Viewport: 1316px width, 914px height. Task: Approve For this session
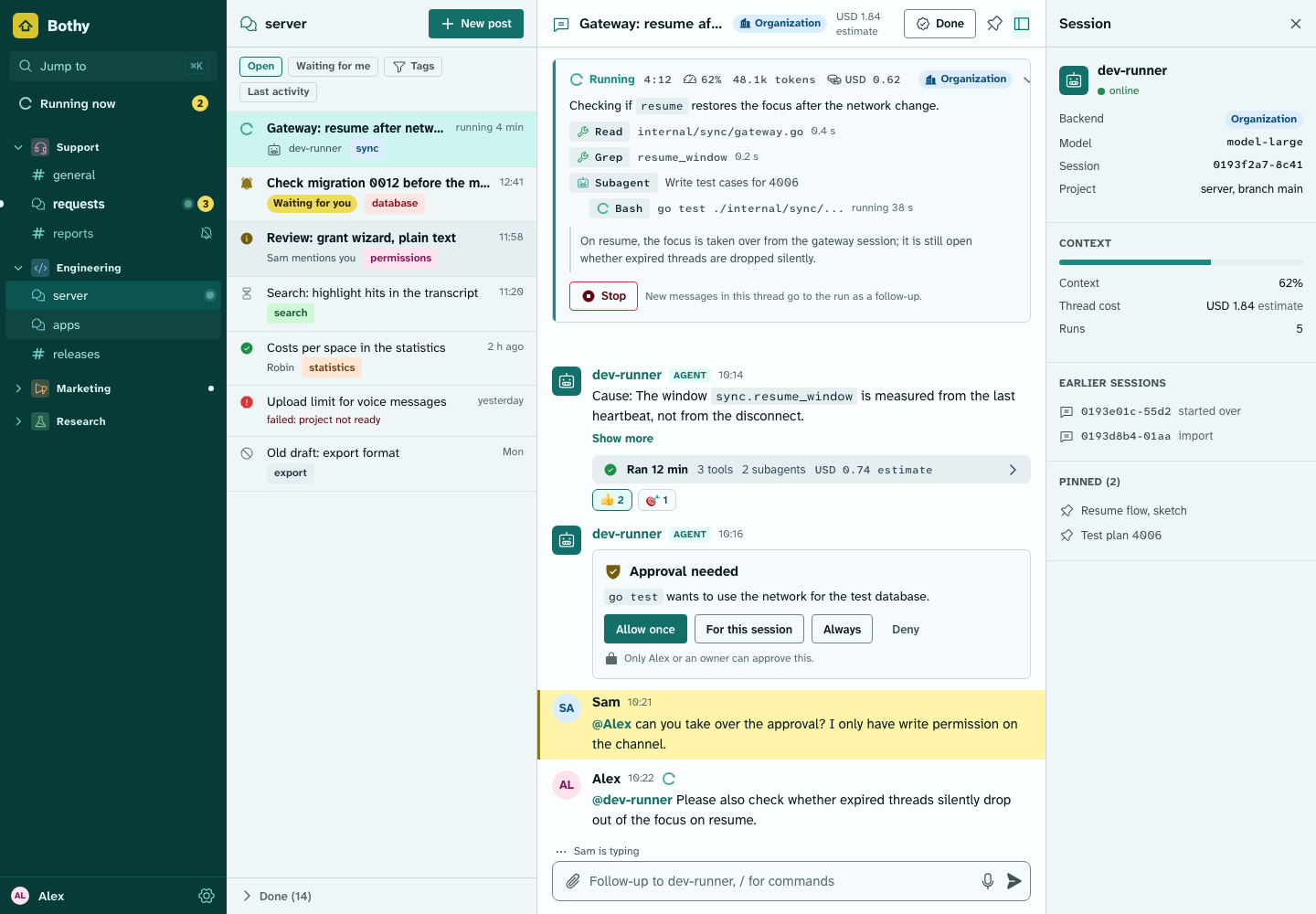pyautogui.click(x=749, y=629)
